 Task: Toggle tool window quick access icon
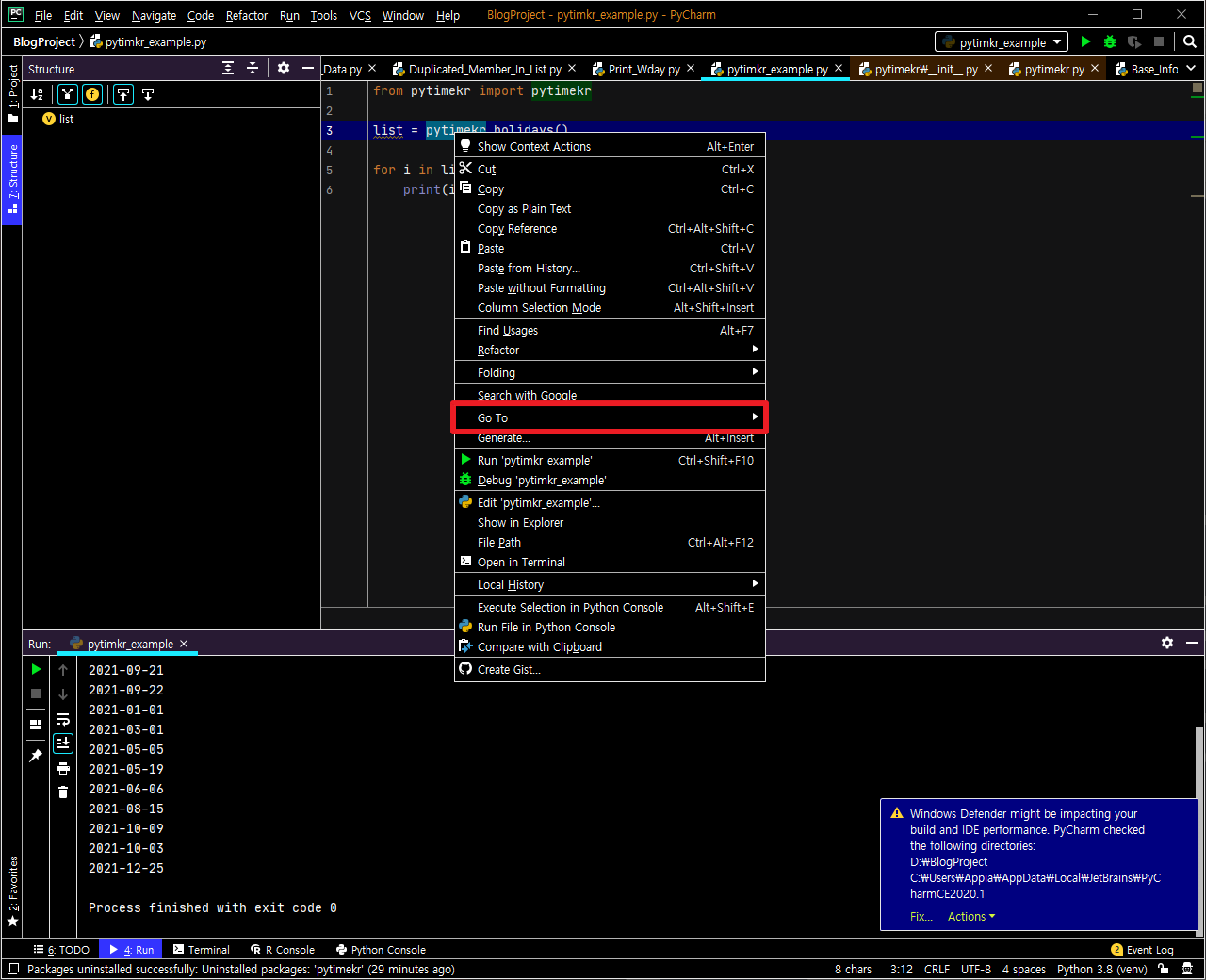pos(12,969)
